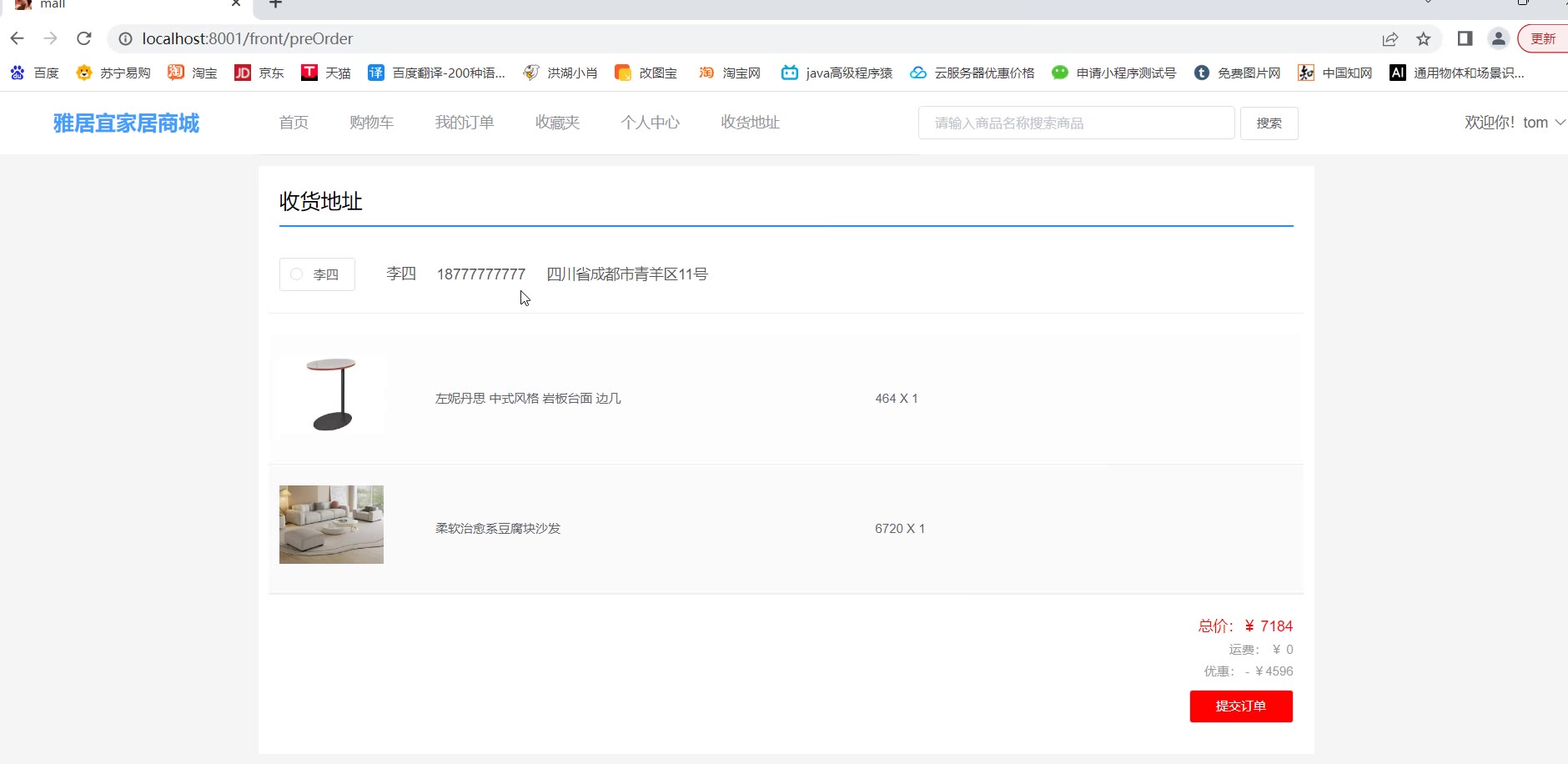
Task: Focus the product name search field
Action: (x=1076, y=123)
